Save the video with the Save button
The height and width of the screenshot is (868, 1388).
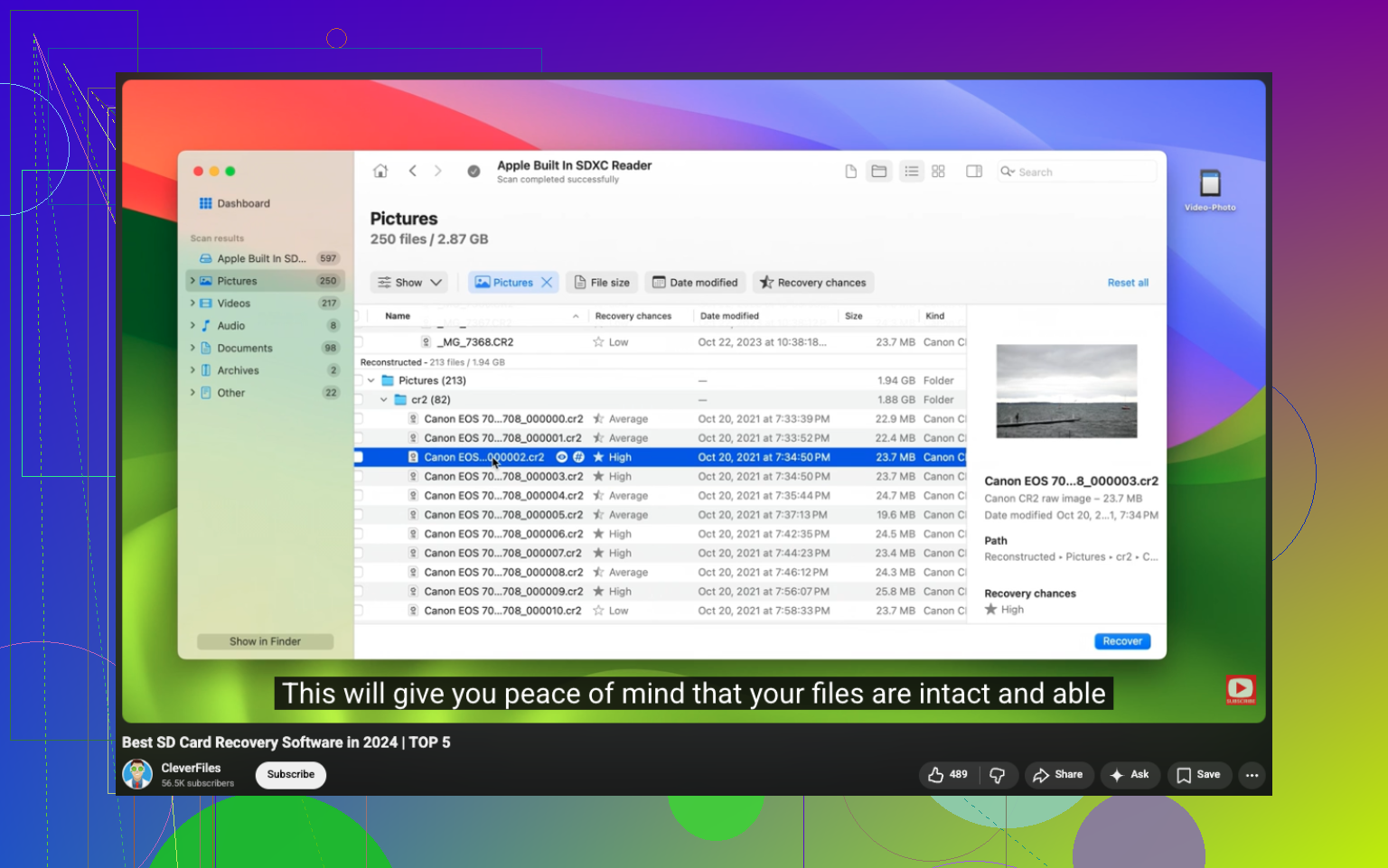(1198, 775)
